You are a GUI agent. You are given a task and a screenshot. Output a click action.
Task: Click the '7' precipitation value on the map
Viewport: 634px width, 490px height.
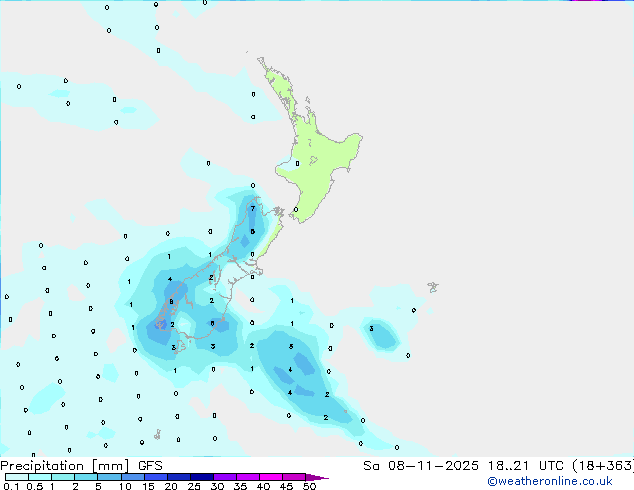[x=253, y=209]
